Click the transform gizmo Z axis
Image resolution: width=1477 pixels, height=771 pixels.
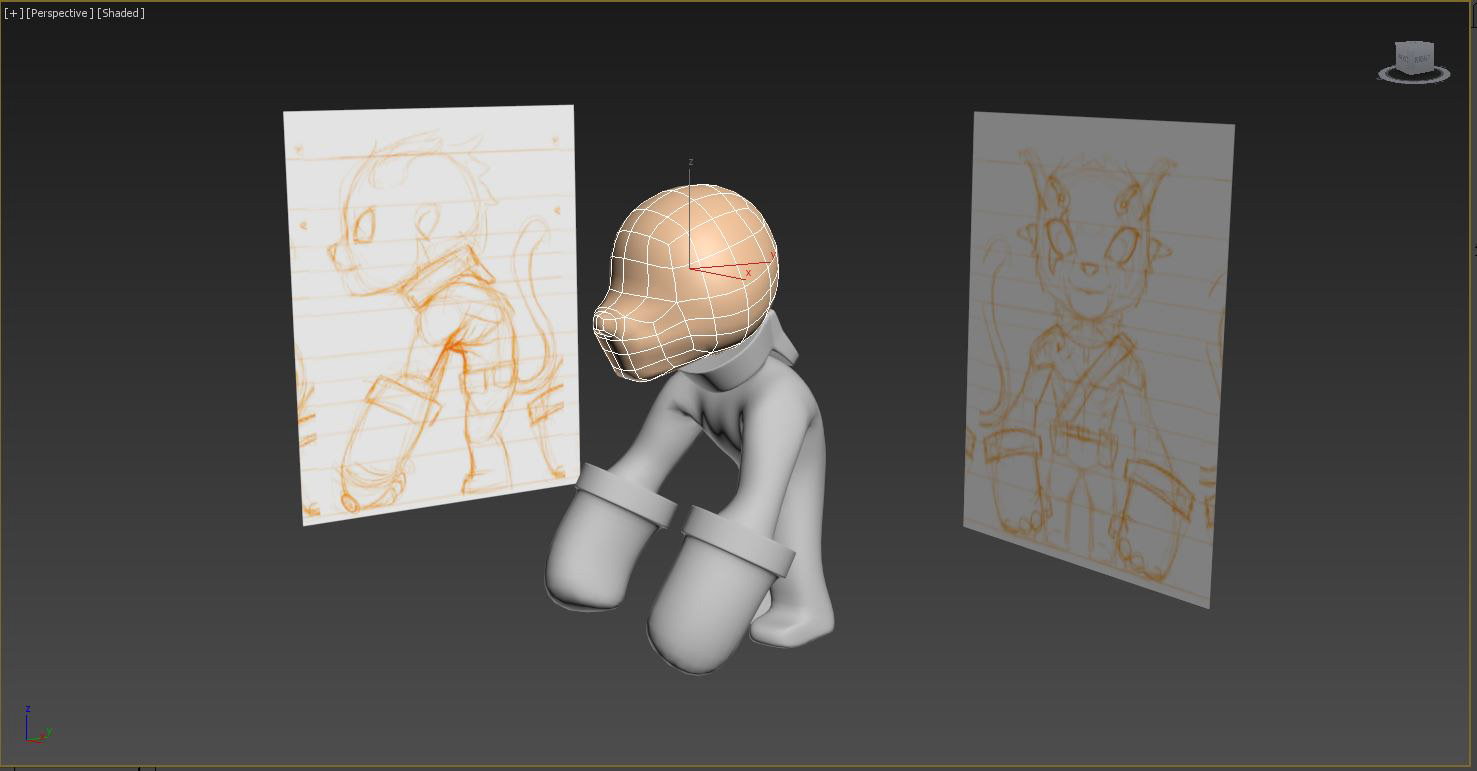[690, 215]
